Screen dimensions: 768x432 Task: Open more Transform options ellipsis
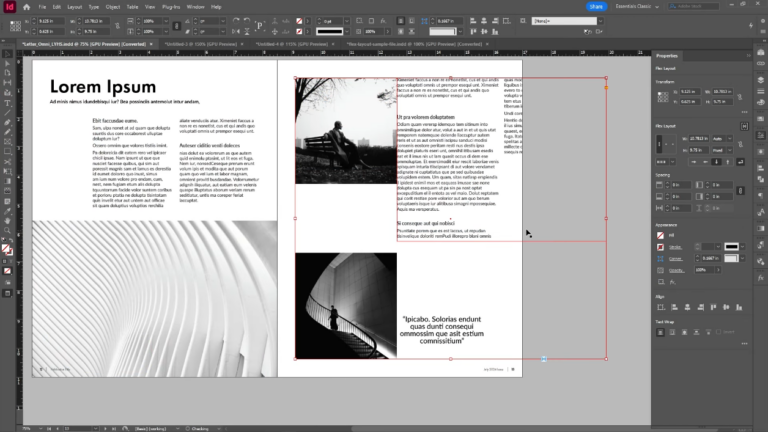point(744,112)
